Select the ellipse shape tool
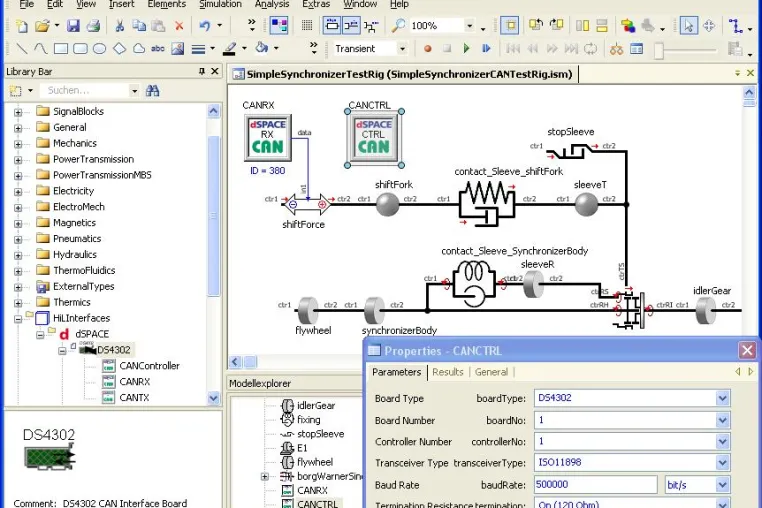This screenshot has width=762, height=508. point(100,49)
